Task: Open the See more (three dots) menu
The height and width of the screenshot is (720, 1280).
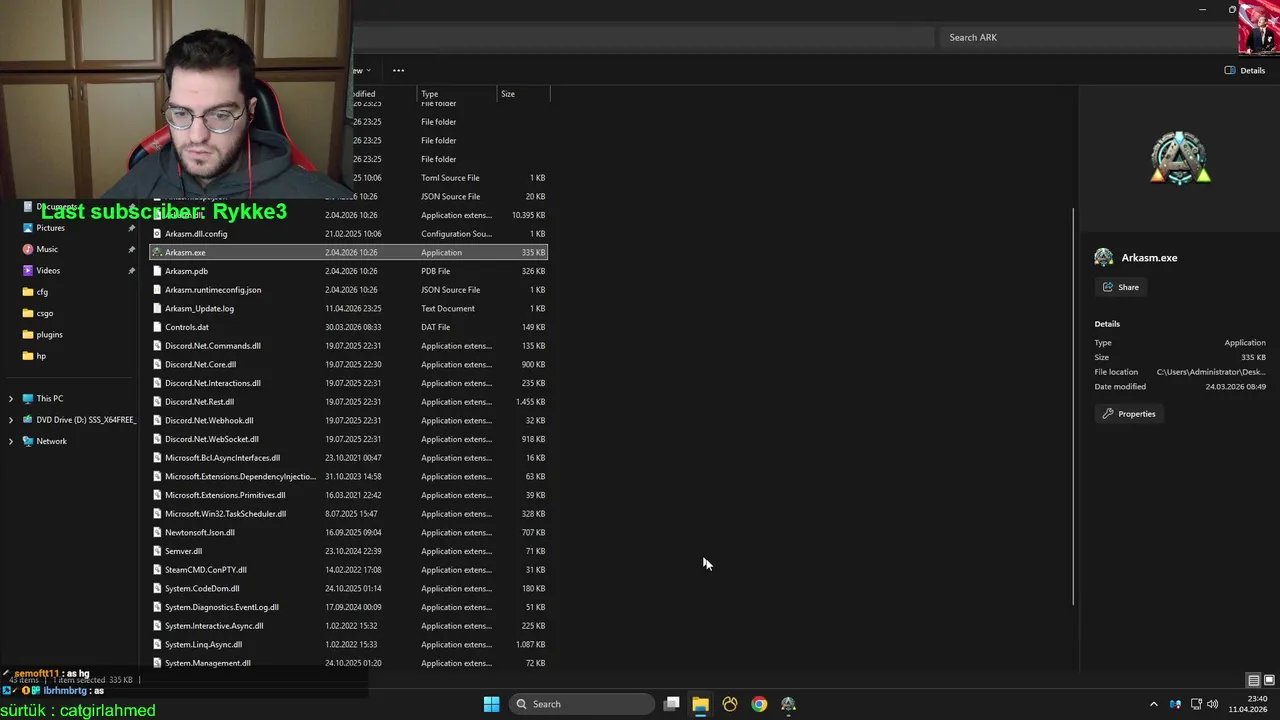Action: click(398, 70)
